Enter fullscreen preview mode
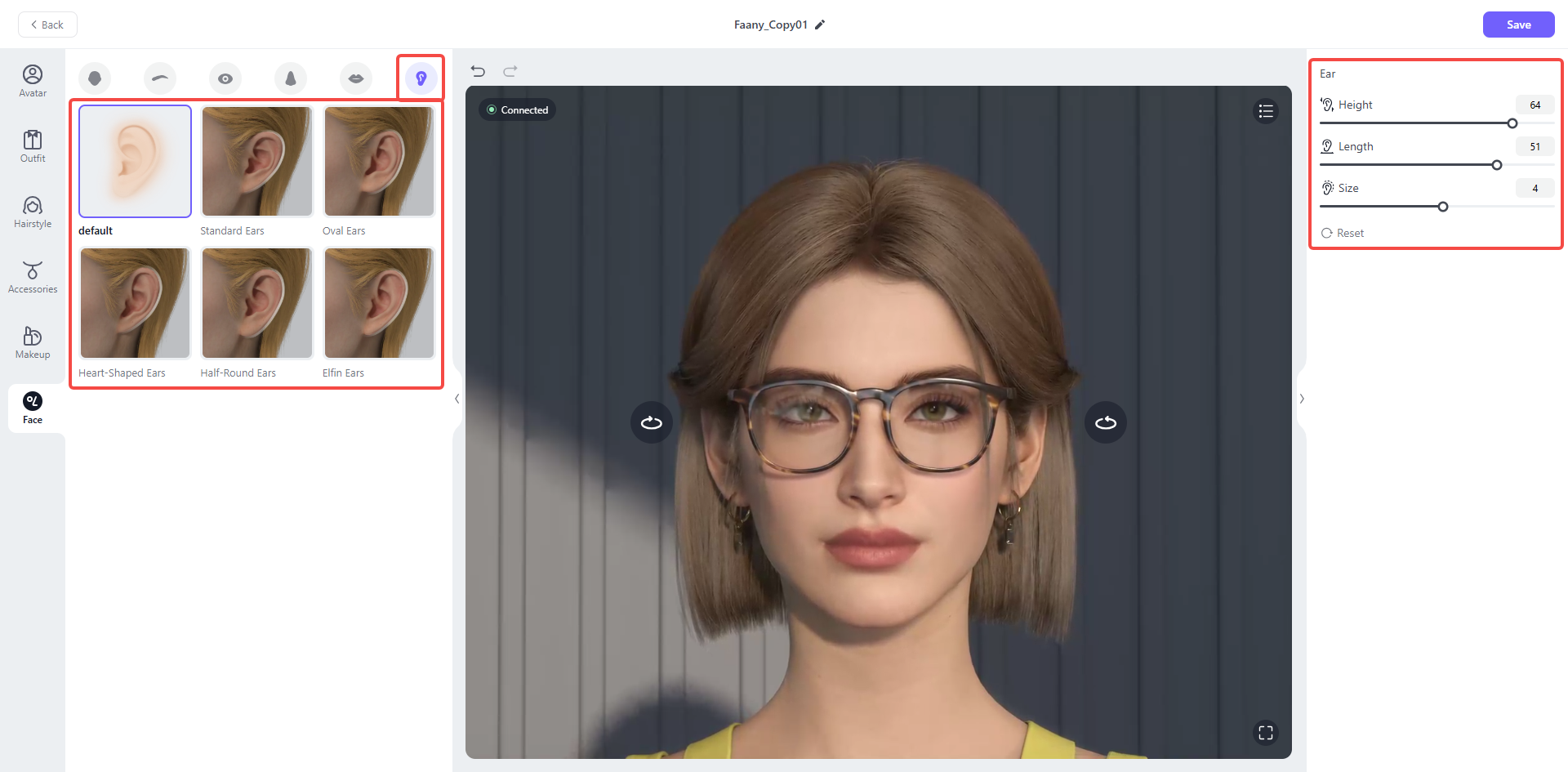Image resolution: width=1568 pixels, height=772 pixels. coord(1266,733)
